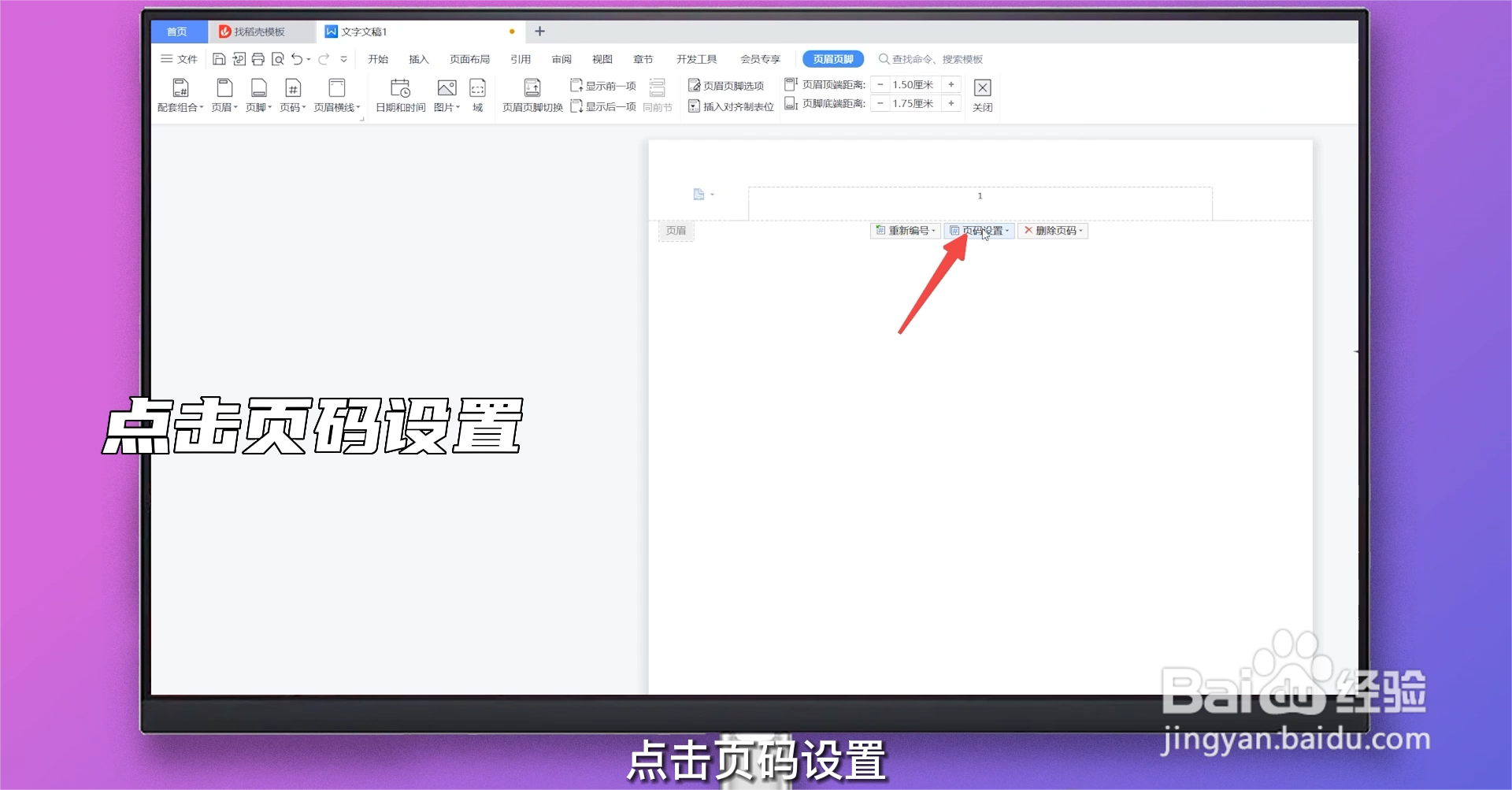Switch to the 开始 ribbon tab

tap(378, 59)
